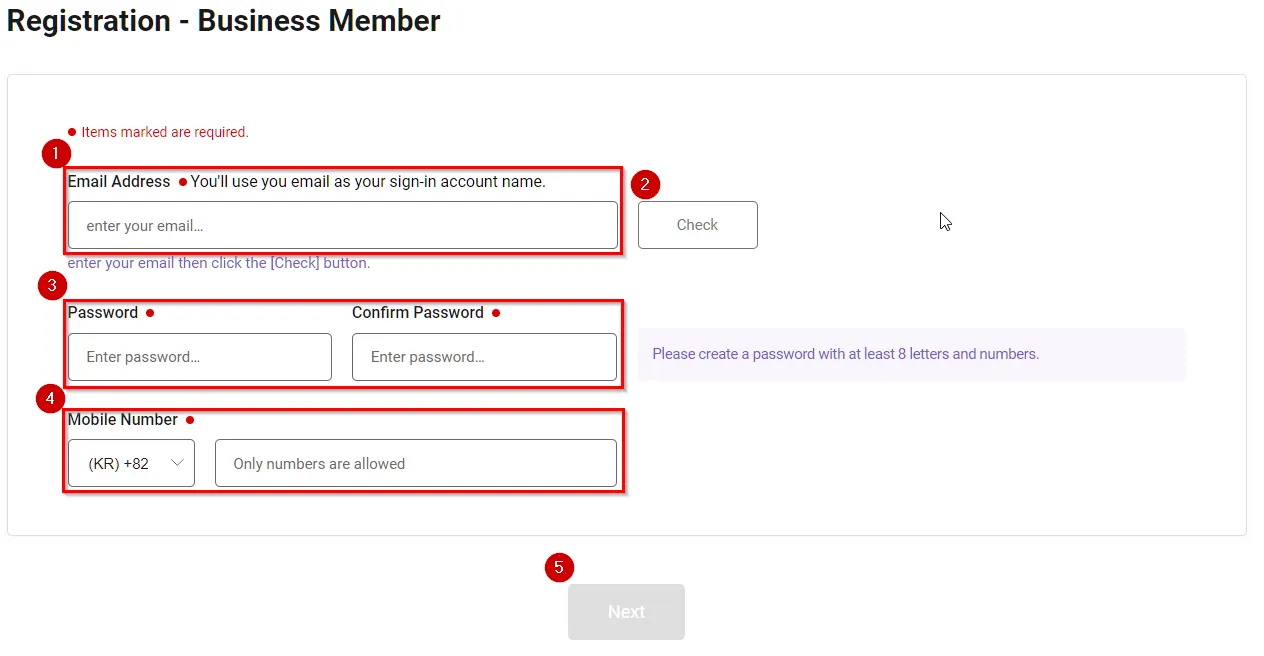This screenshot has width=1264, height=656.
Task: Click the Mobile Number label
Action: tap(123, 420)
